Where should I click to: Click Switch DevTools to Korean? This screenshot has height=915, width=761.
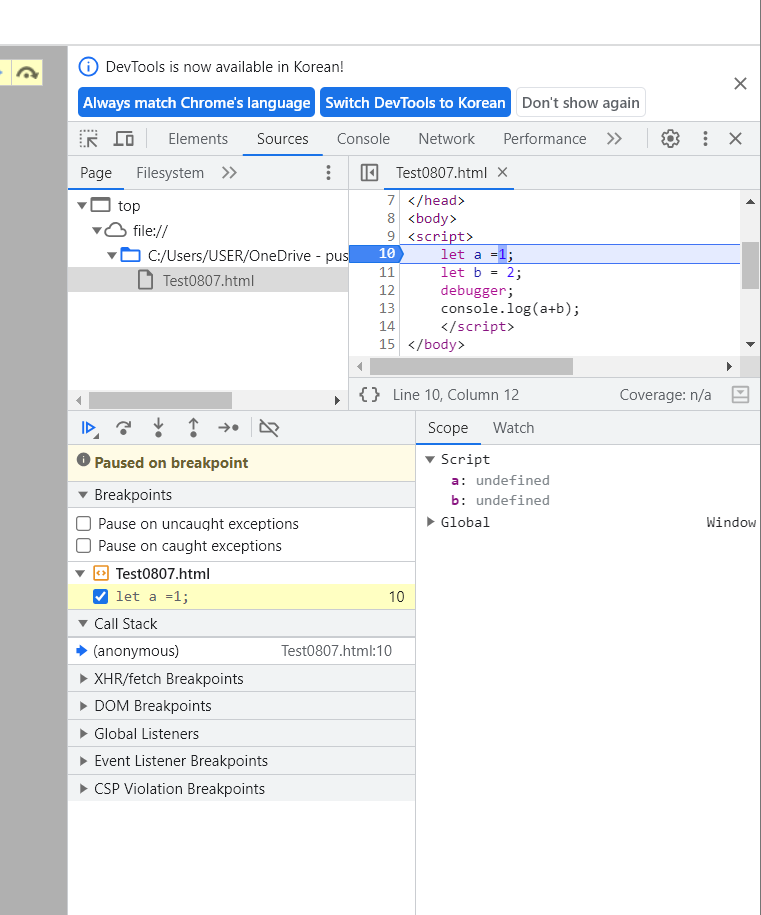415,103
